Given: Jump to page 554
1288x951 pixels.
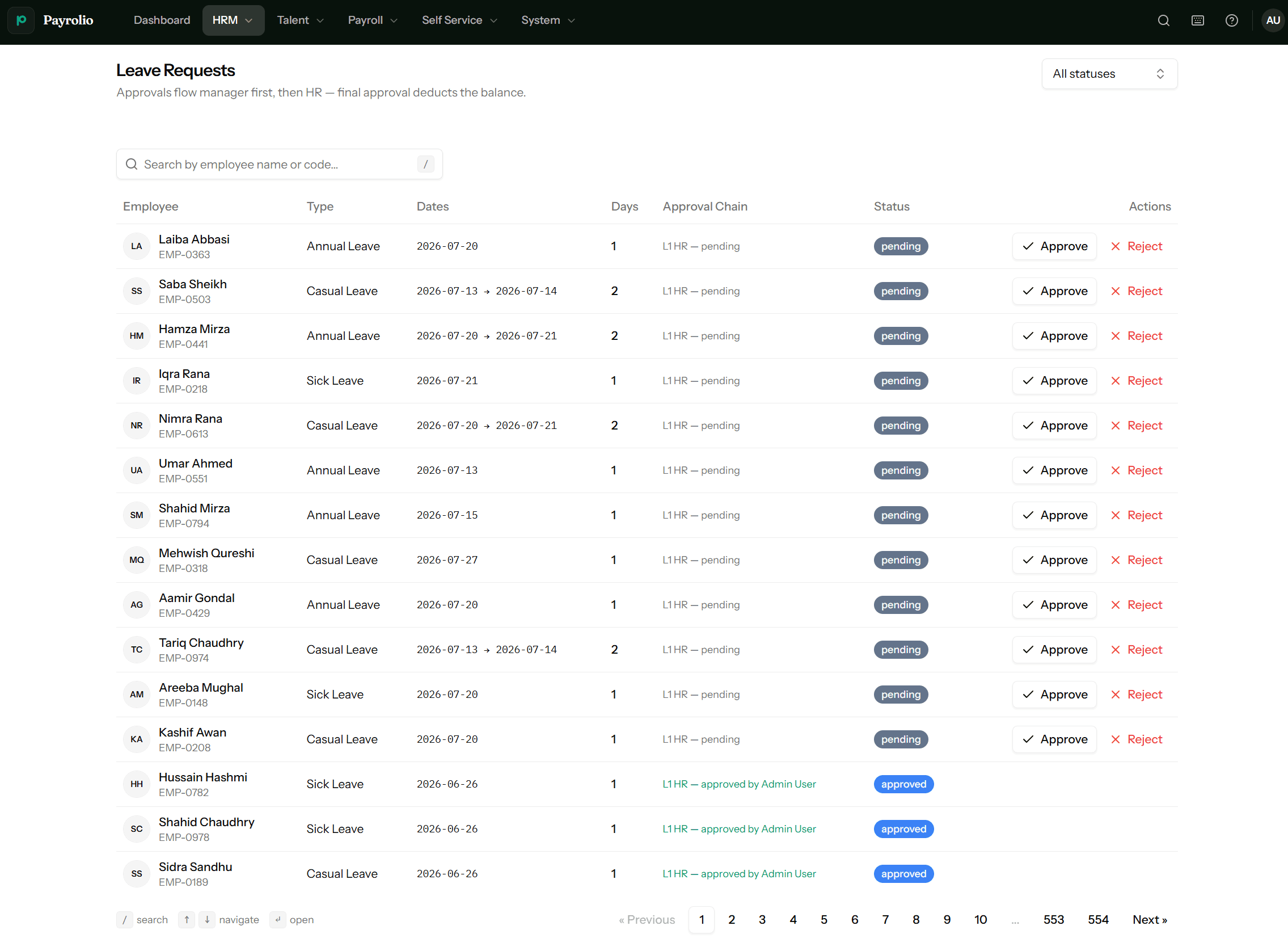Looking at the screenshot, I should (1097, 920).
